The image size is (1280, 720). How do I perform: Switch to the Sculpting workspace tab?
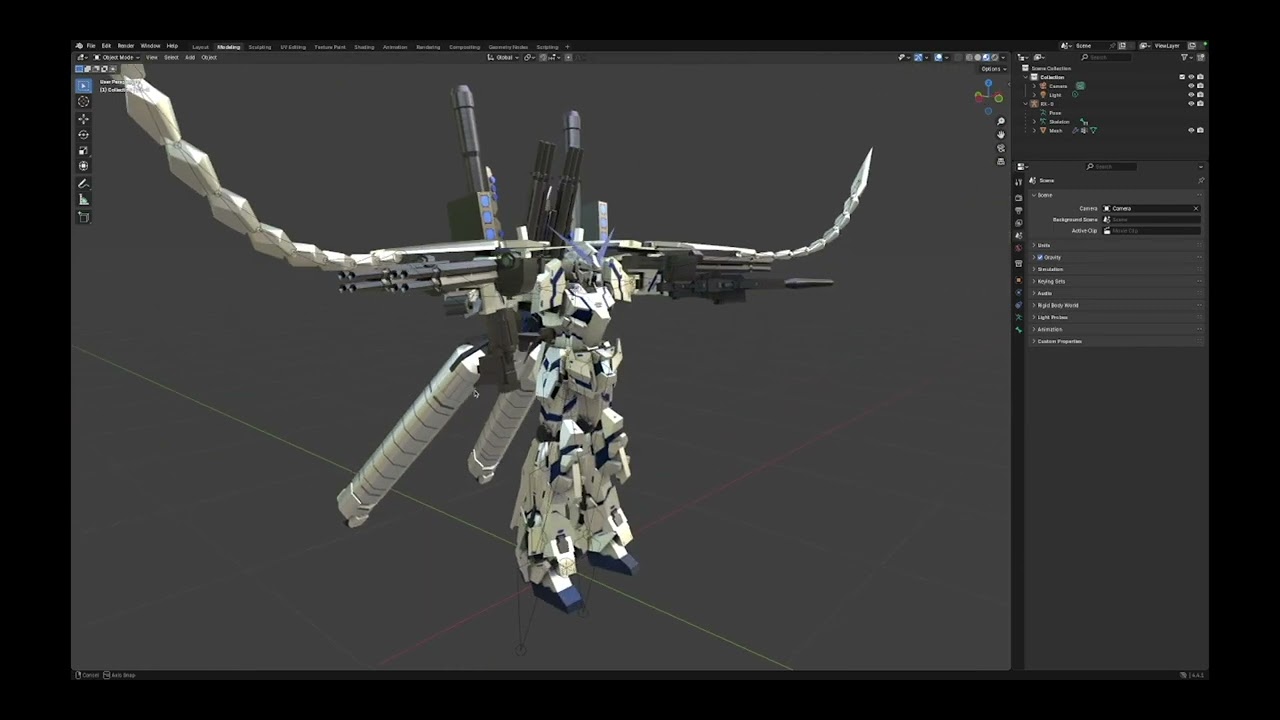point(260,47)
